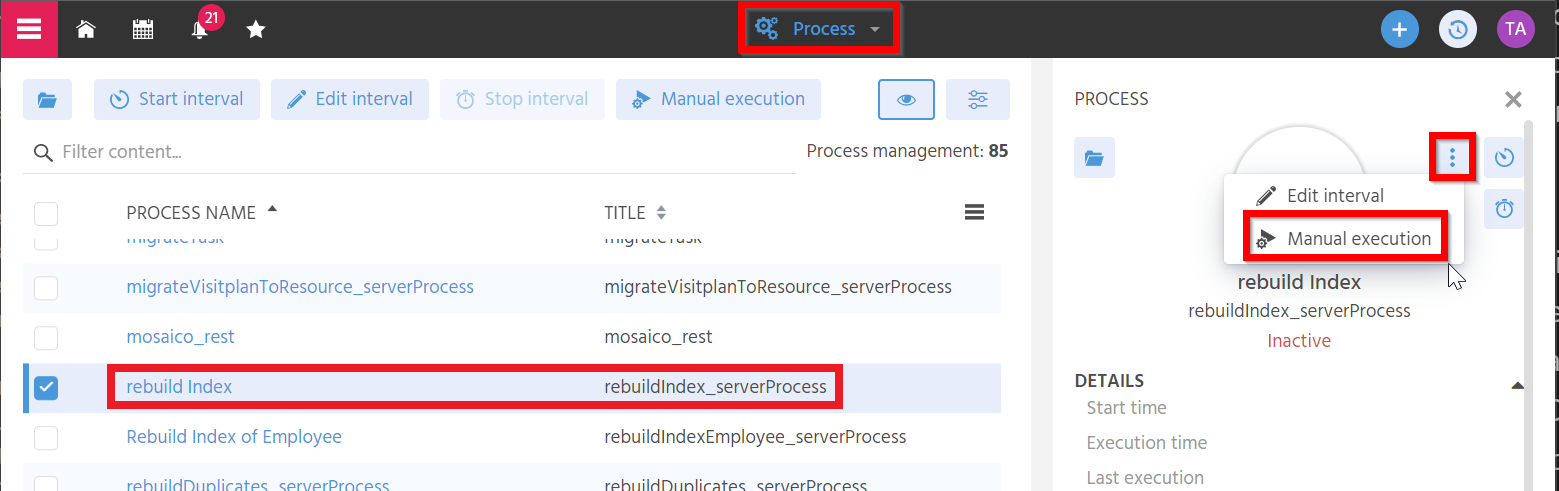The height and width of the screenshot is (491, 1559).
Task: Open the folder icon in list toolbar
Action: 47,99
